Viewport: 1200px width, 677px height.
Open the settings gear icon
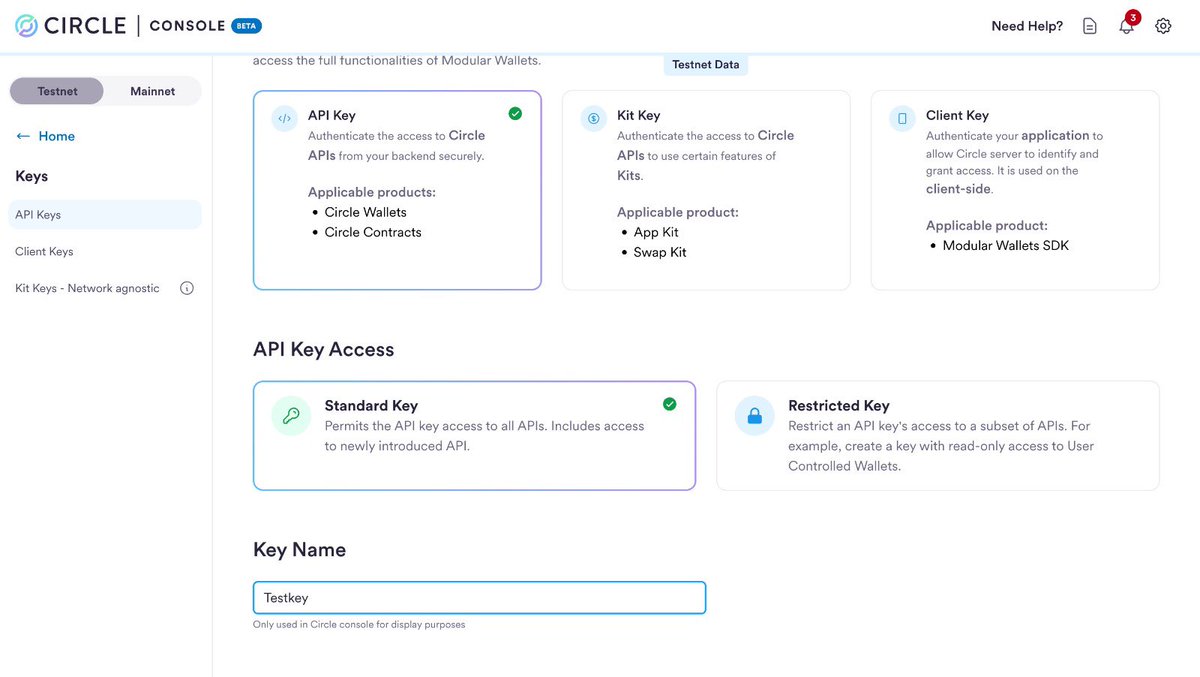pos(1163,26)
